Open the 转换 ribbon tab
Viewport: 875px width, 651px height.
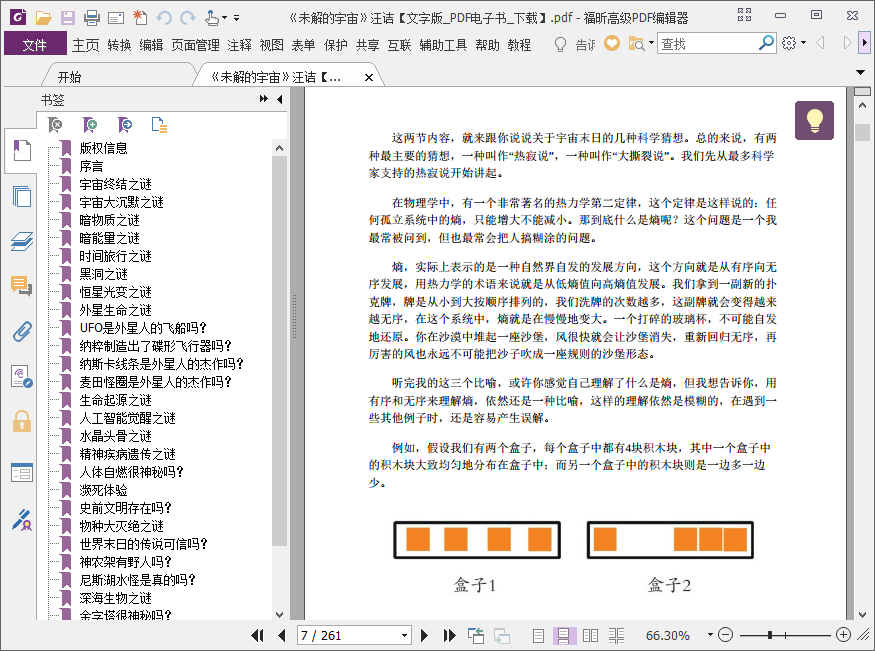coord(119,45)
